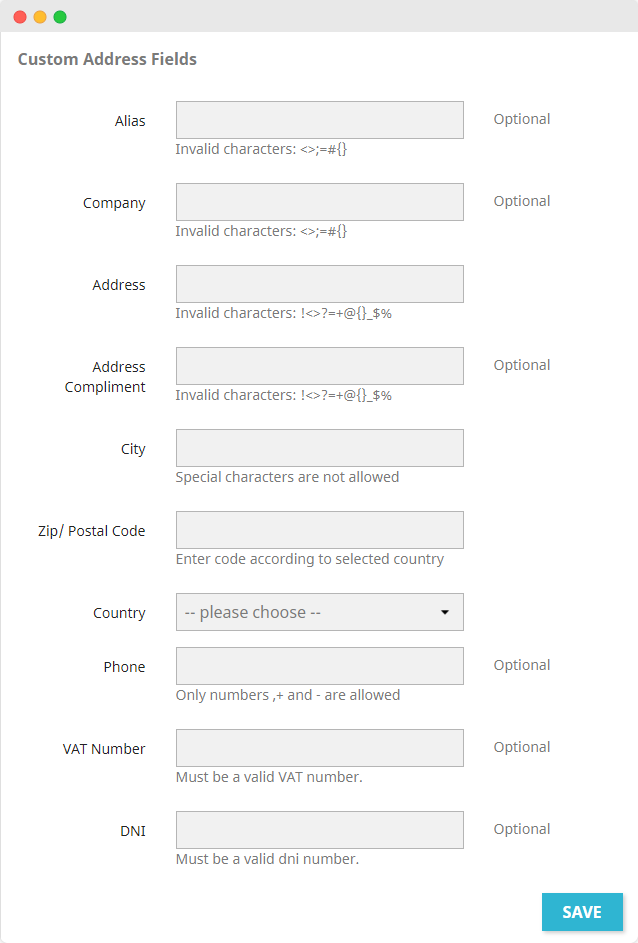
Task: Minimize window using yellow button
Action: [40, 17]
